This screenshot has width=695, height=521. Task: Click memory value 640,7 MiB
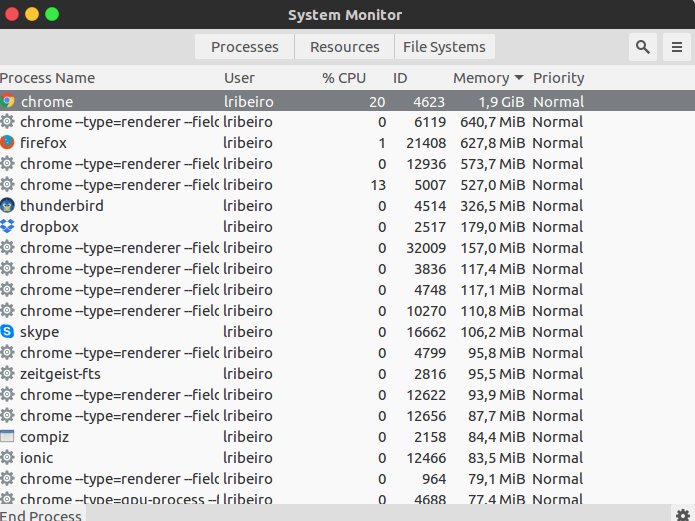coord(492,122)
